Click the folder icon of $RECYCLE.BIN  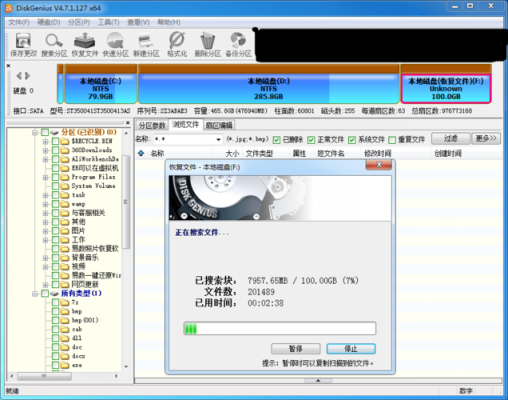pyautogui.click(x=65, y=141)
